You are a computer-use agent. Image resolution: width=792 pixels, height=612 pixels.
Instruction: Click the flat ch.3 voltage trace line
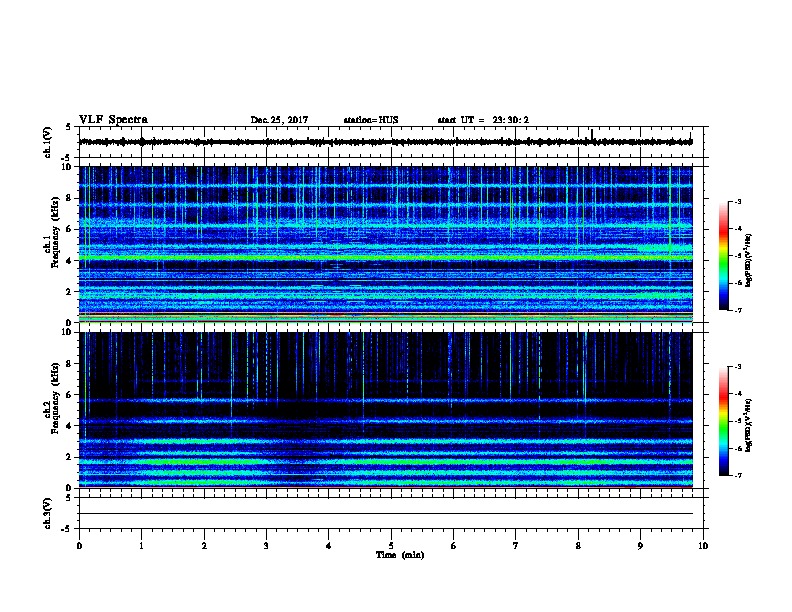pyautogui.click(x=386, y=514)
